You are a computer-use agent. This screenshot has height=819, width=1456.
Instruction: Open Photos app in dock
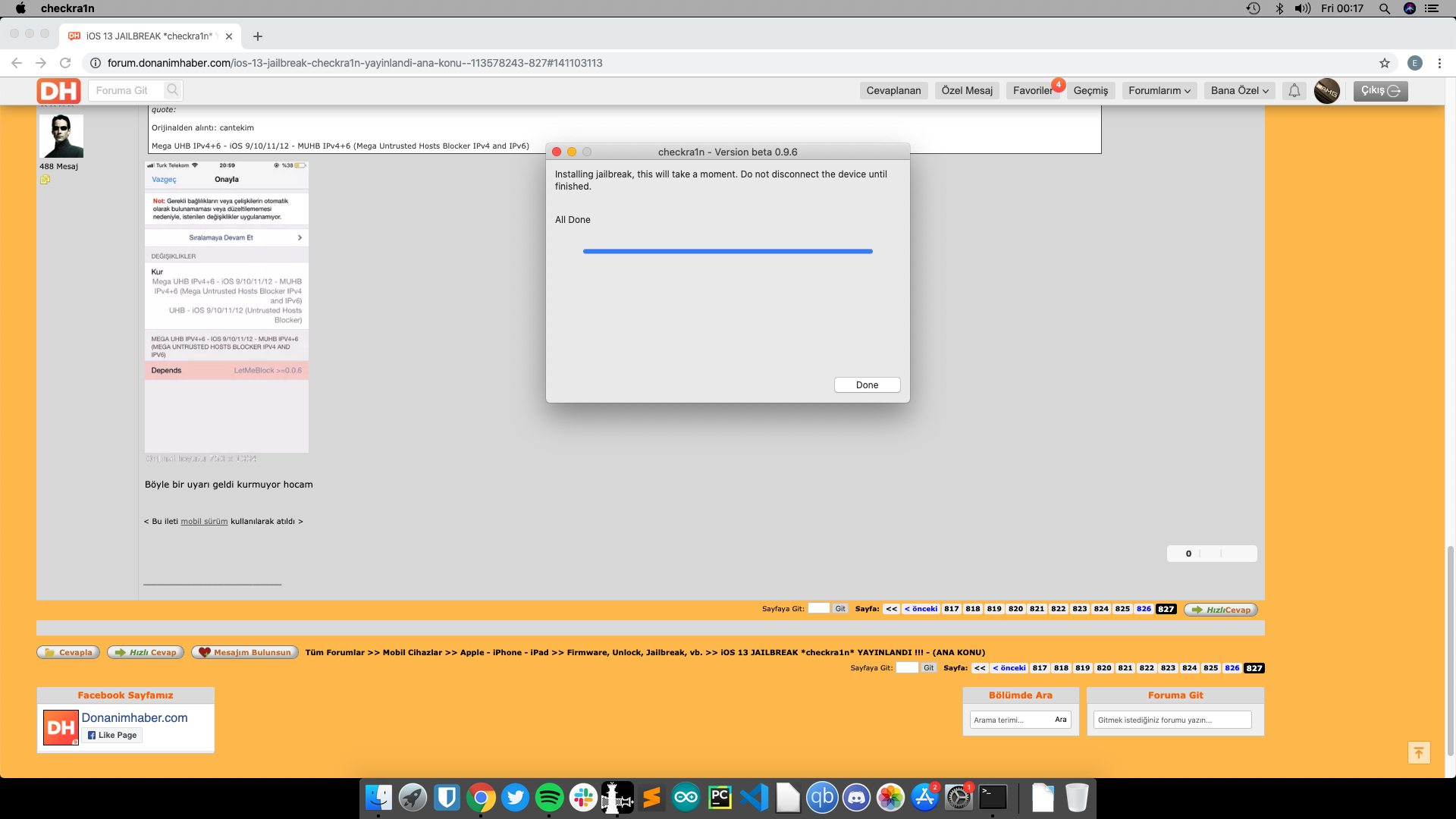[890, 798]
